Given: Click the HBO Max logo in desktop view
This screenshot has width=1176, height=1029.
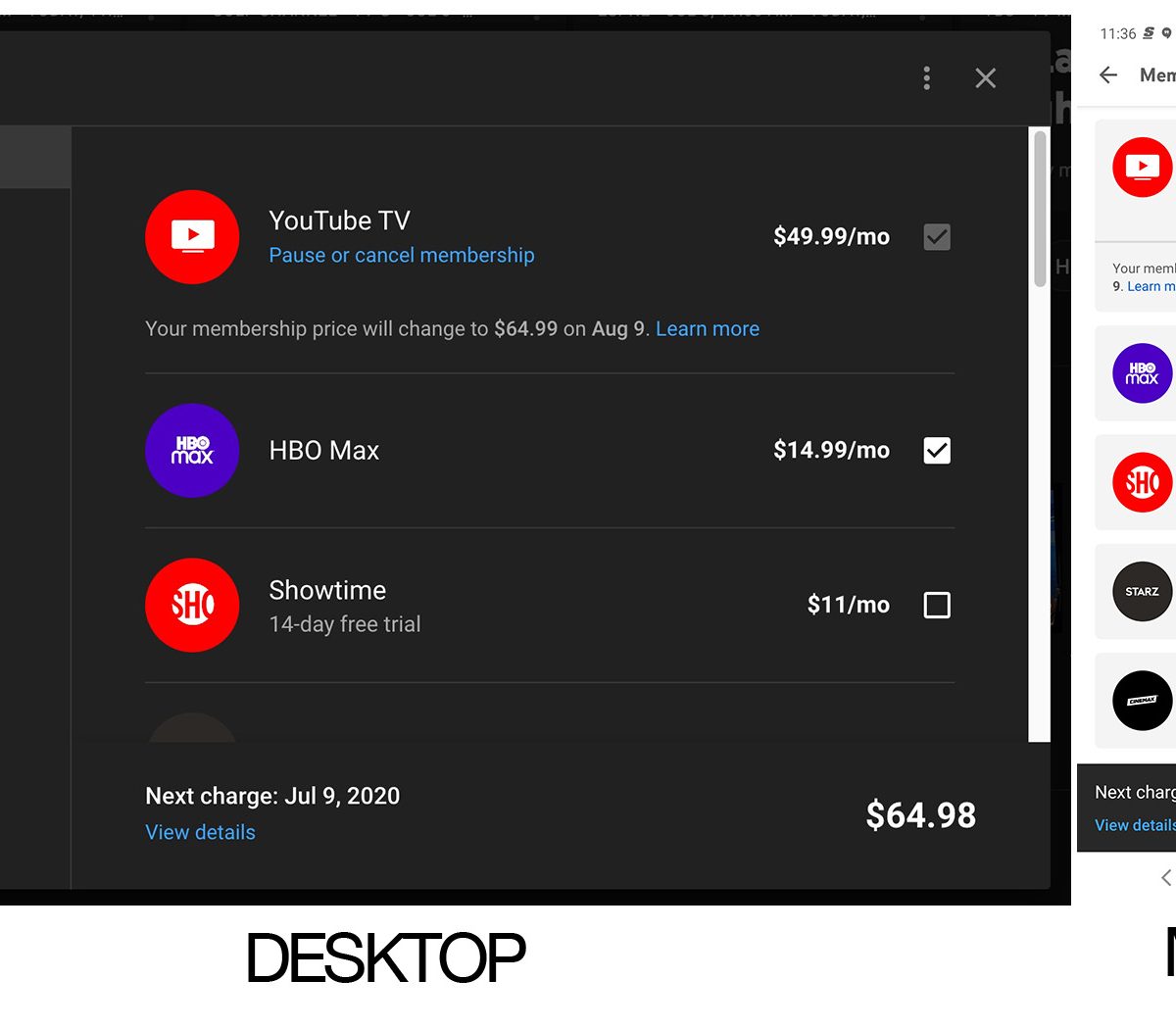Looking at the screenshot, I should point(192,450).
